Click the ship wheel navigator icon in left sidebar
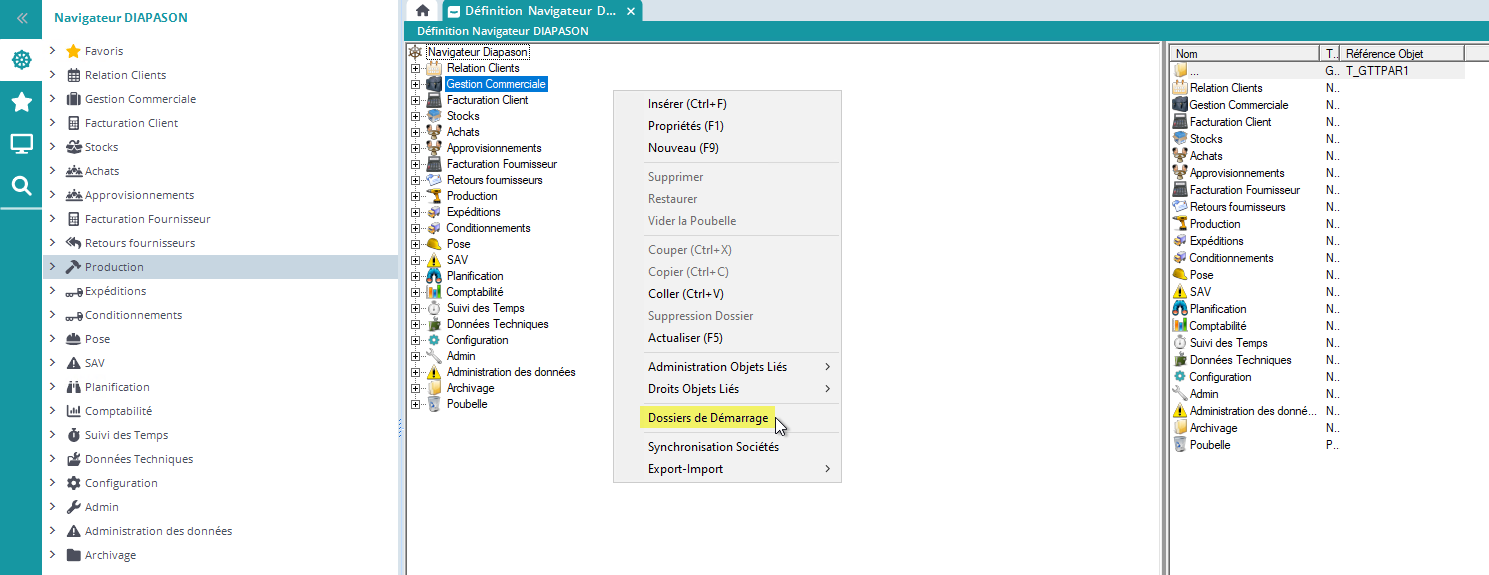1489x575 pixels. pyautogui.click(x=21, y=61)
